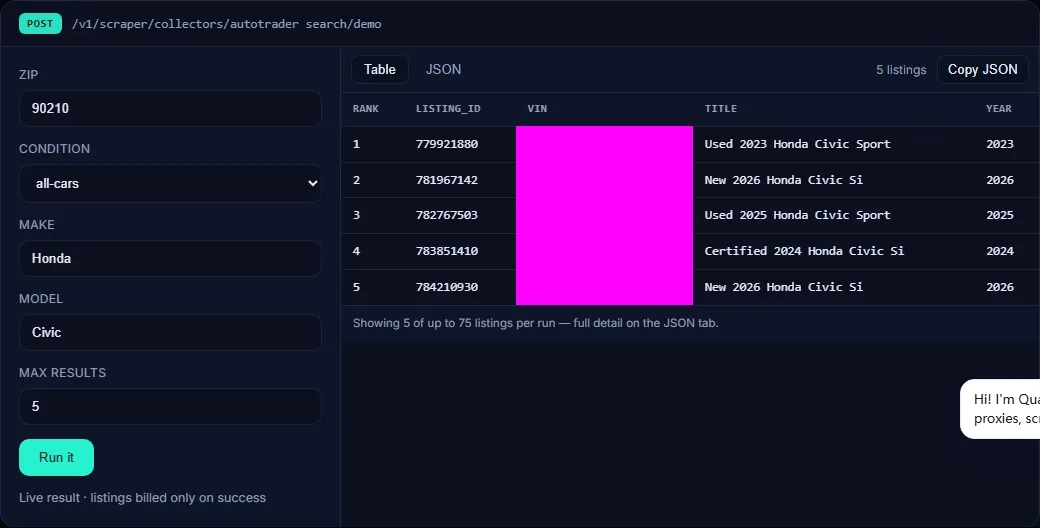This screenshot has width=1040, height=528.
Task: Select listing ID 782767503
Action: point(447,215)
